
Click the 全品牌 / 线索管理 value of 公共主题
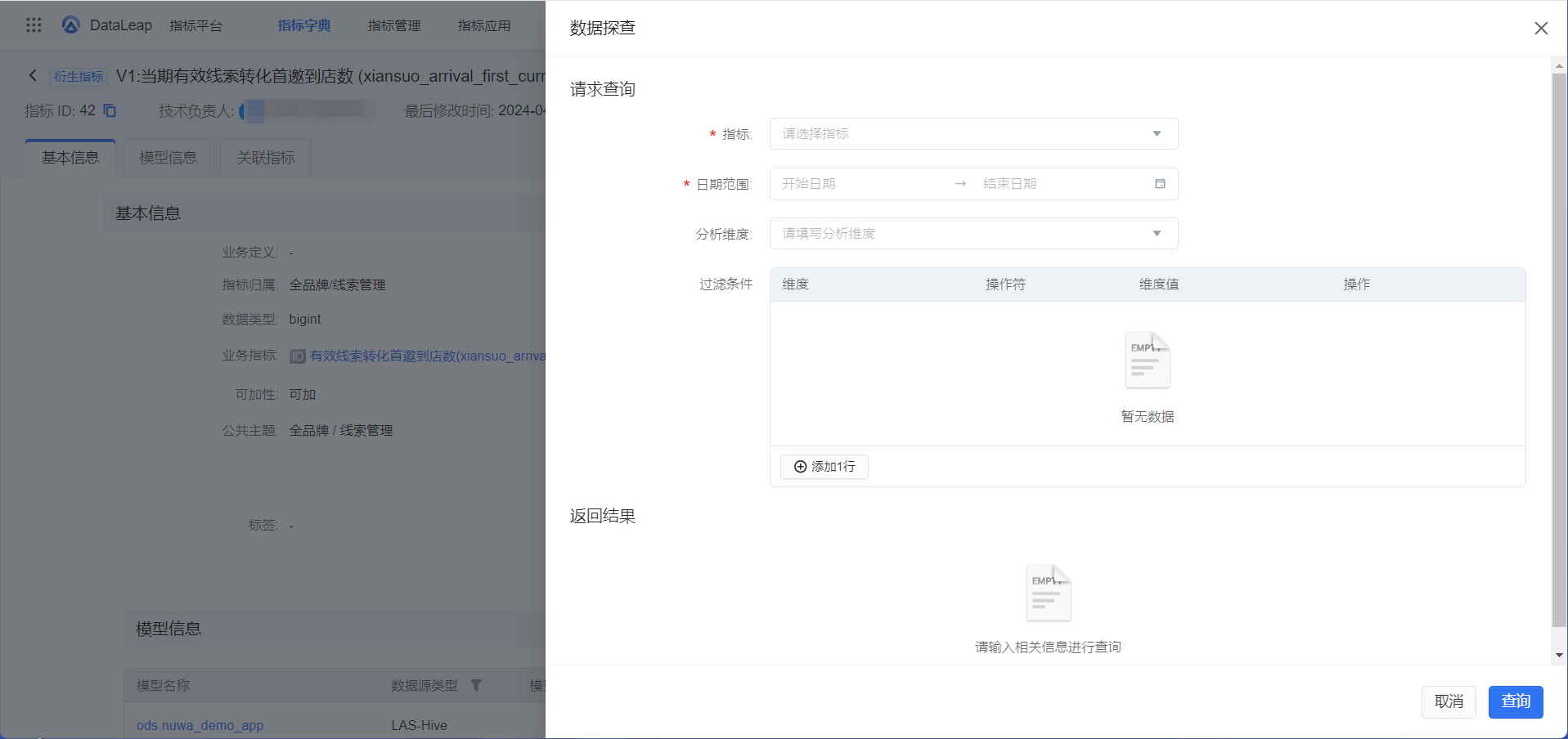coord(341,431)
